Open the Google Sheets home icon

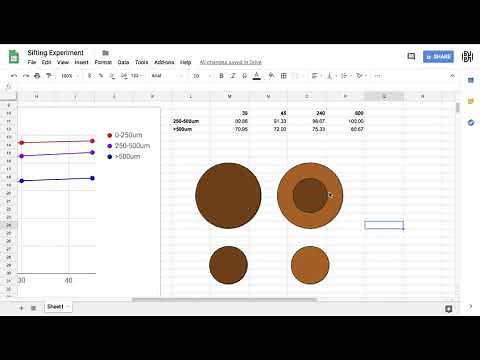(x=14, y=57)
